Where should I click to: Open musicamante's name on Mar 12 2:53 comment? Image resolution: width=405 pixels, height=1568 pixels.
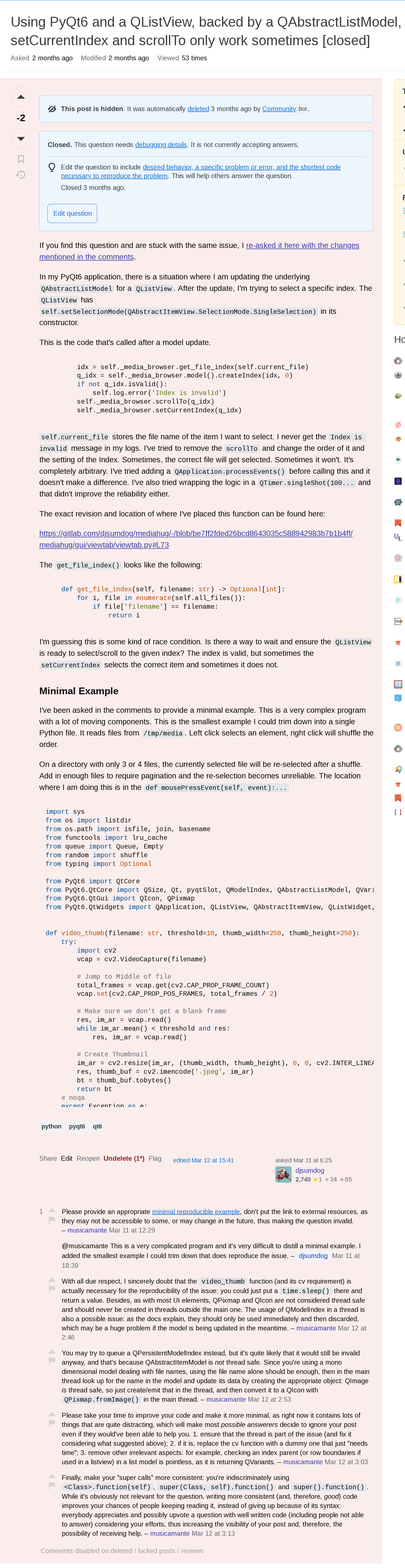click(226, 1399)
